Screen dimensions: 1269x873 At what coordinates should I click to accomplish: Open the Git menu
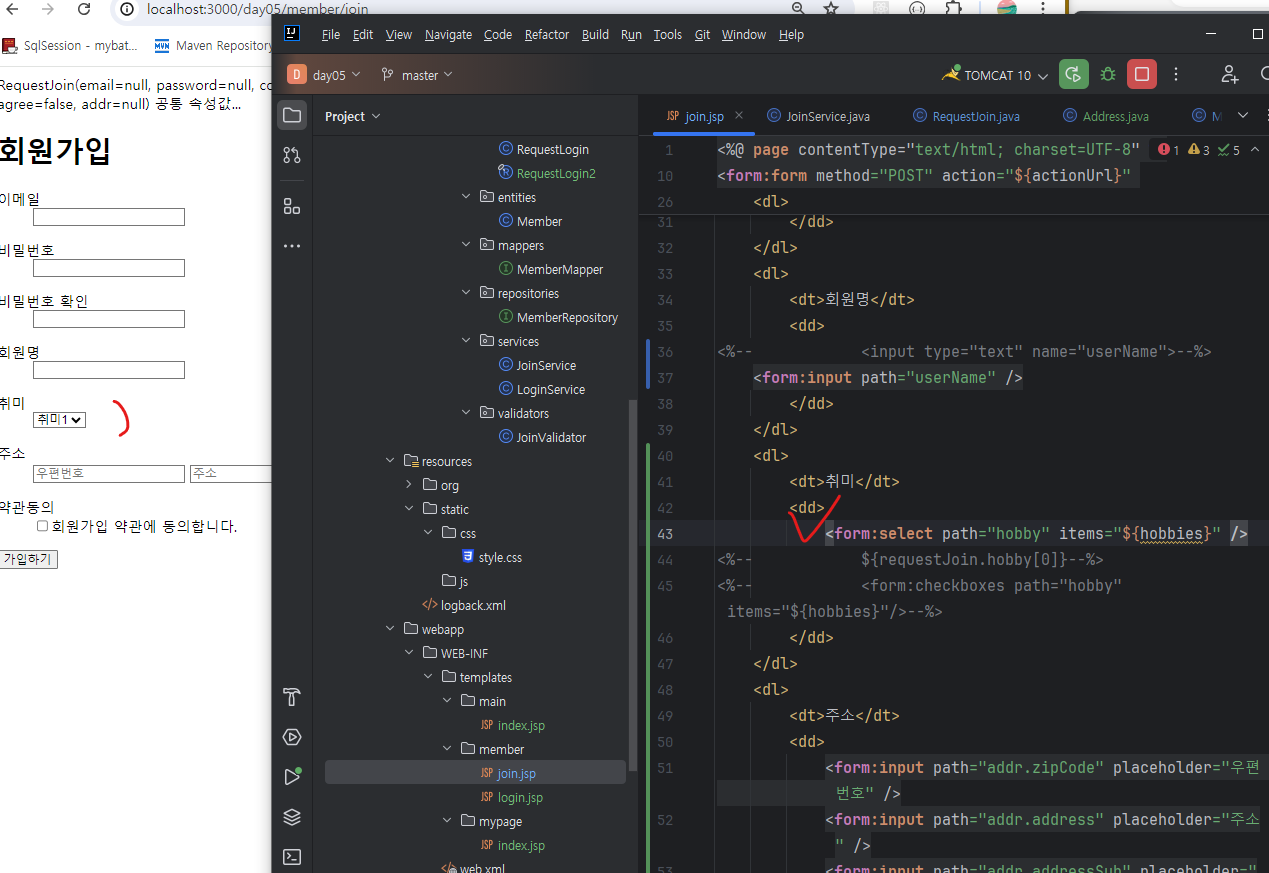(702, 34)
